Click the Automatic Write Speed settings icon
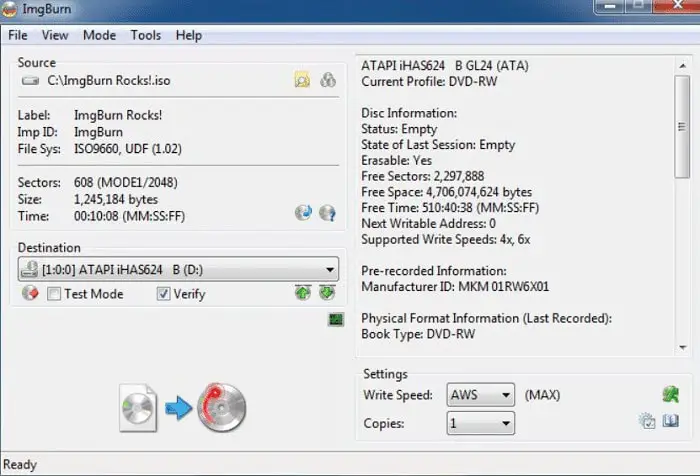 (671, 394)
